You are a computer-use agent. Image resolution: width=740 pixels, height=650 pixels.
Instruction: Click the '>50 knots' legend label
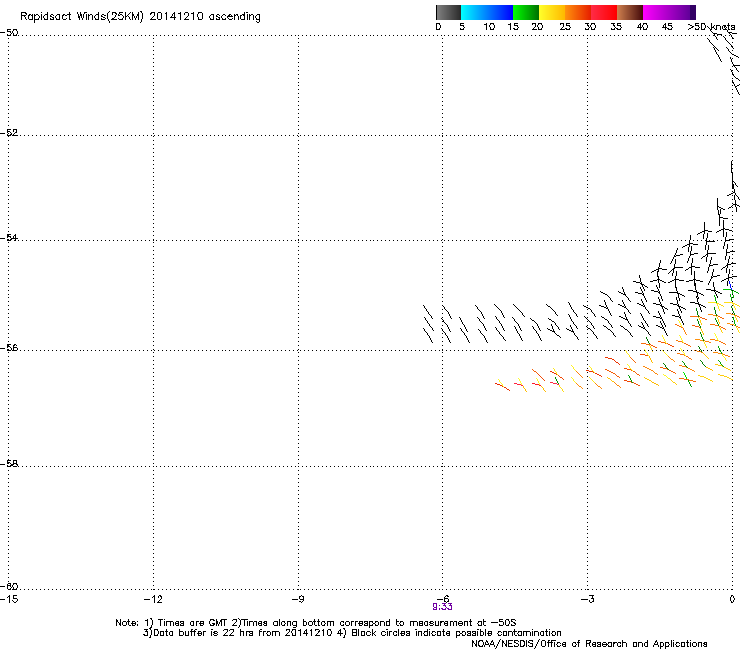coord(711,26)
